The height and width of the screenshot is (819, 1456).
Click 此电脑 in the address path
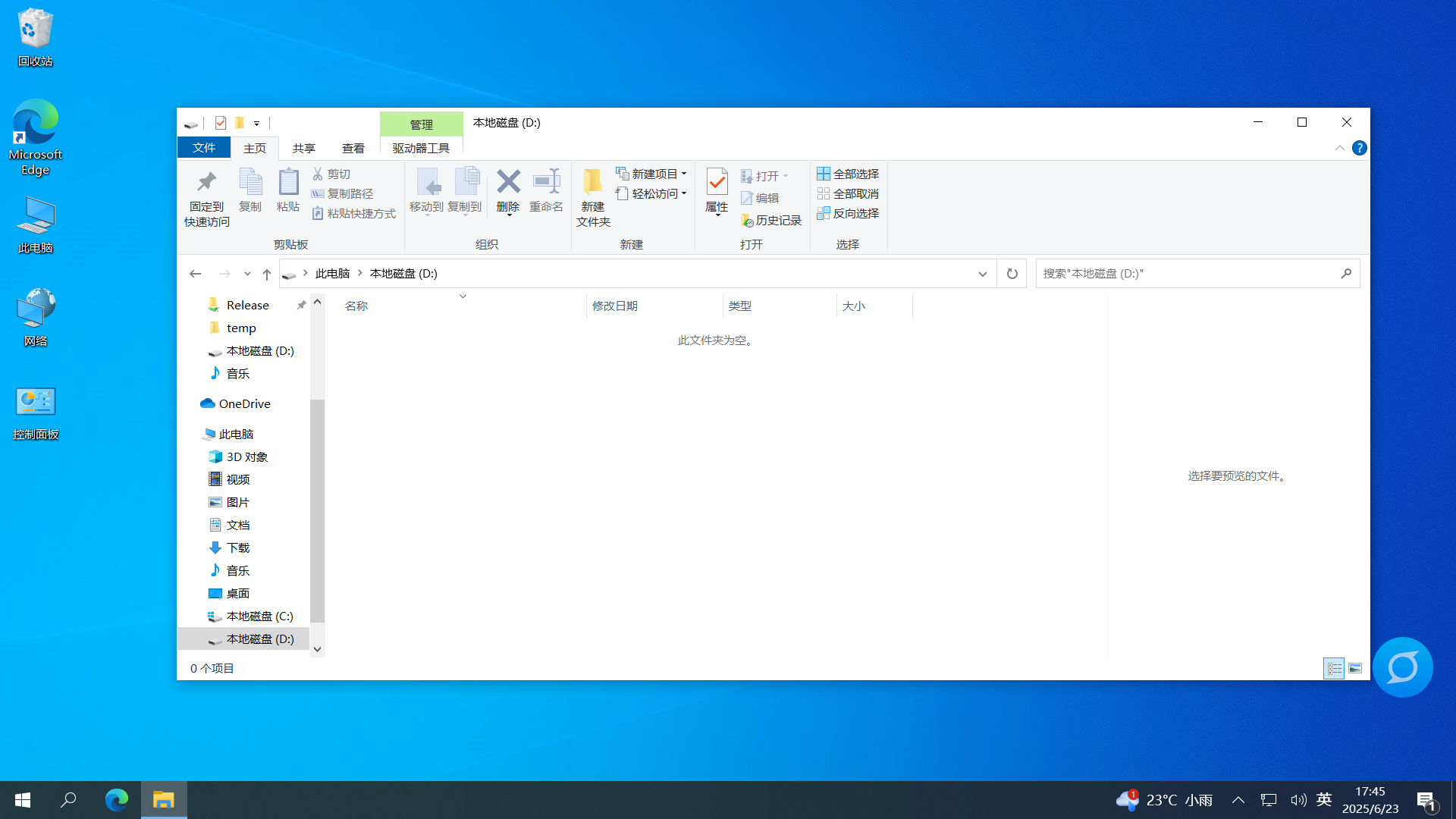tap(332, 274)
